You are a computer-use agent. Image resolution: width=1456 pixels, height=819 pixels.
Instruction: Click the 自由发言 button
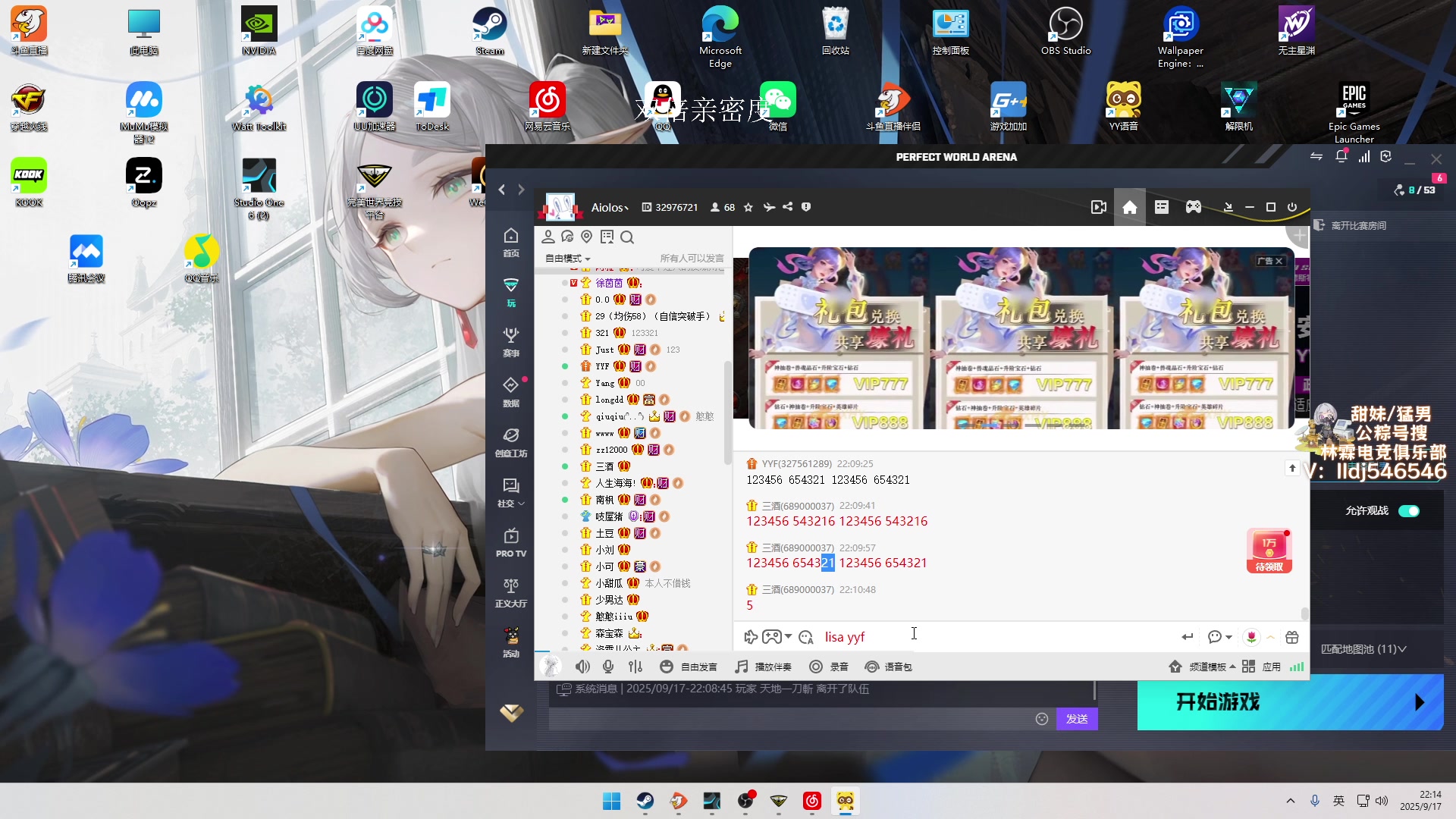[x=689, y=667]
